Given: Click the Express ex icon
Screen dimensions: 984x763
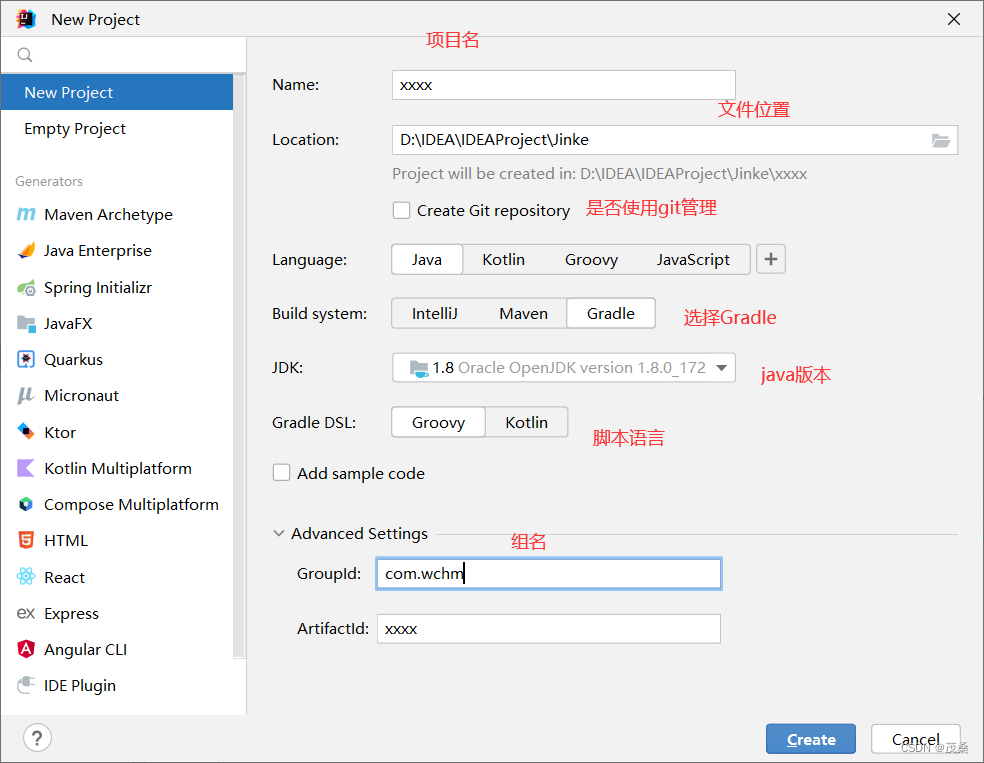Looking at the screenshot, I should coord(26,613).
